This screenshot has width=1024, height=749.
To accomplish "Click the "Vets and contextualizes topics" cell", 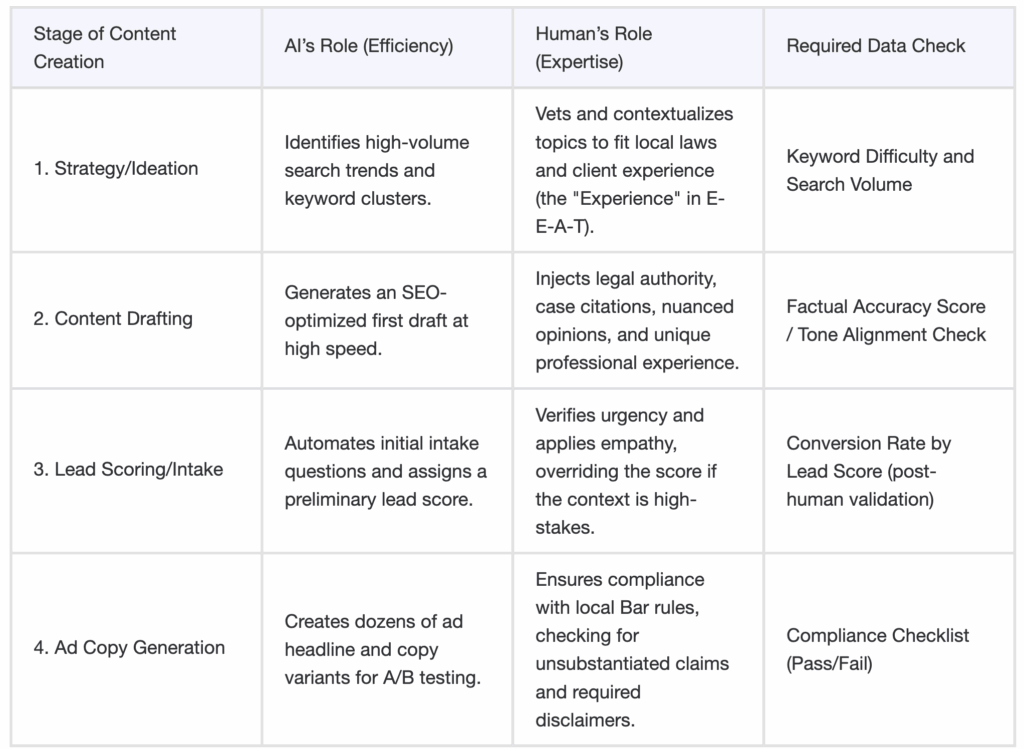I will click(x=633, y=170).
